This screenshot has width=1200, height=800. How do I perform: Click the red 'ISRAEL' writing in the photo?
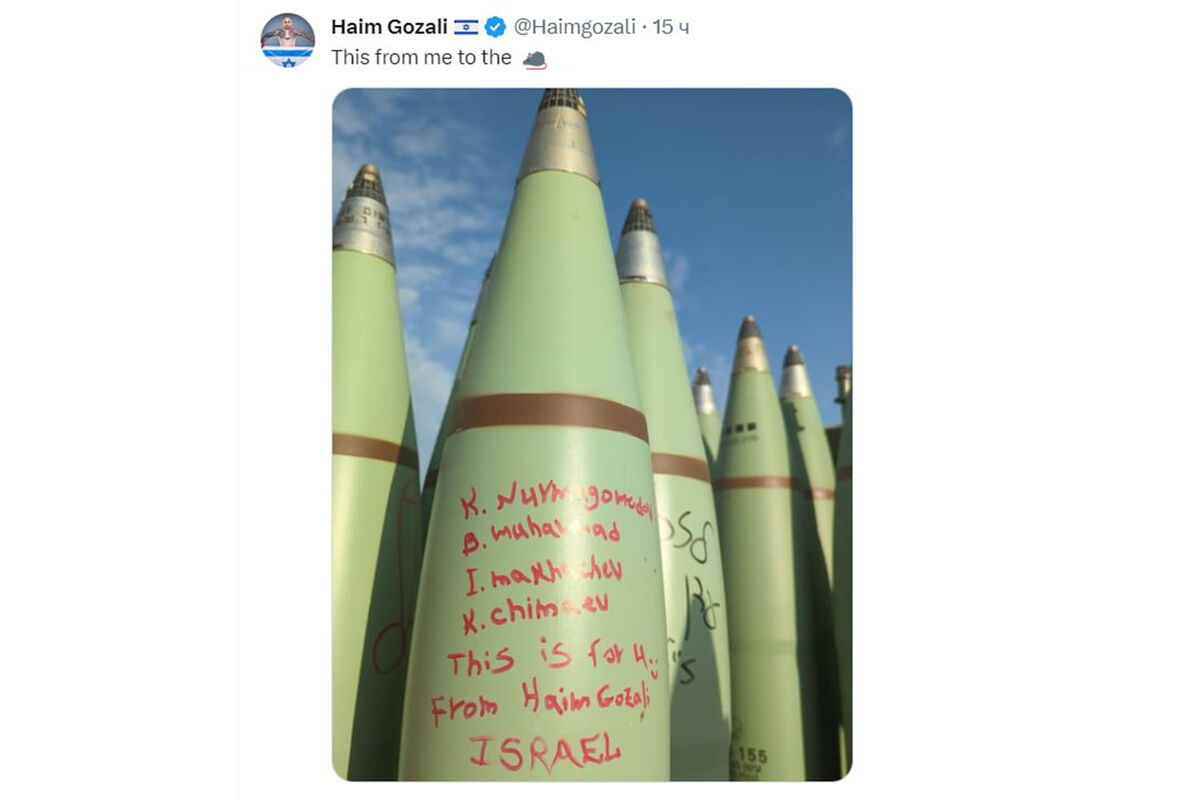point(545,750)
